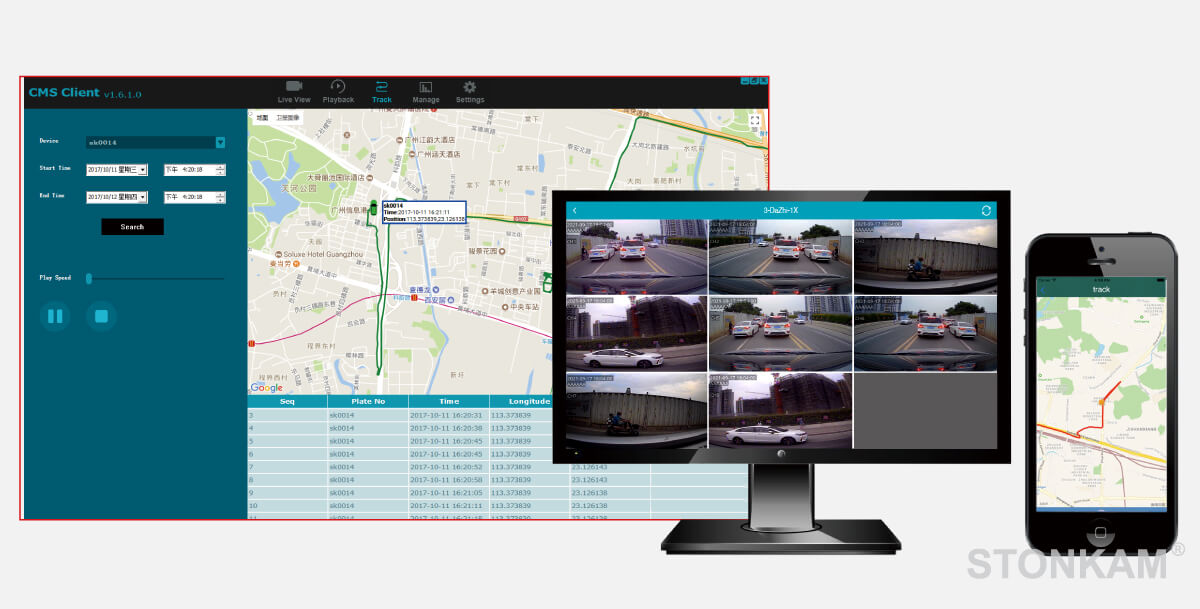Select the top-left camera feed thumbnail
This screenshot has height=609, width=1200.
636,256
